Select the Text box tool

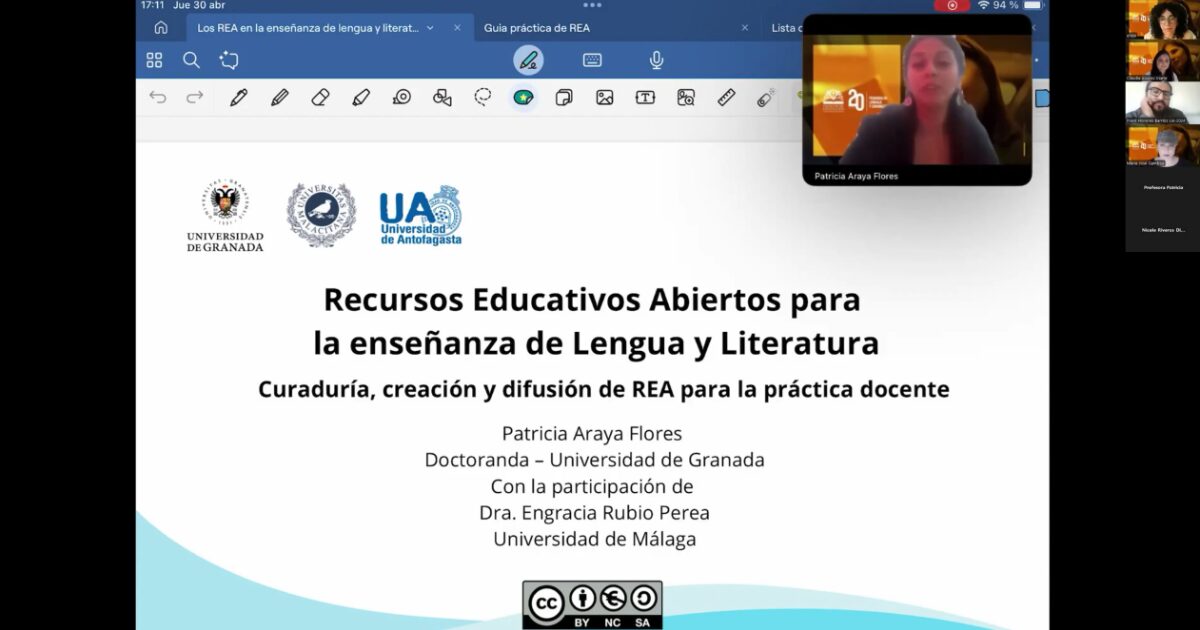(x=645, y=97)
